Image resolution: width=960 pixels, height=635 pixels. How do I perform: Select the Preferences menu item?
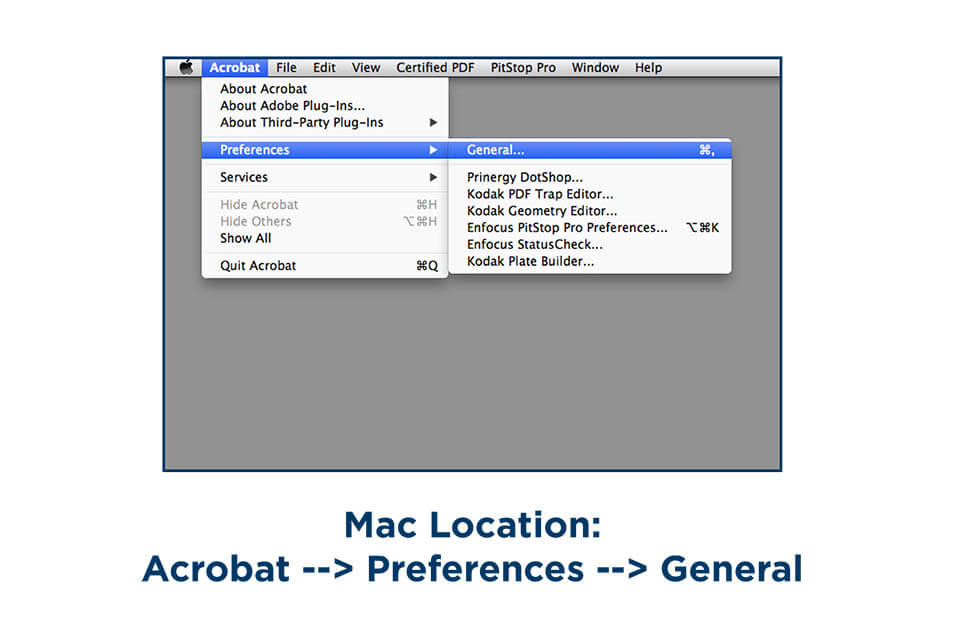click(x=325, y=149)
